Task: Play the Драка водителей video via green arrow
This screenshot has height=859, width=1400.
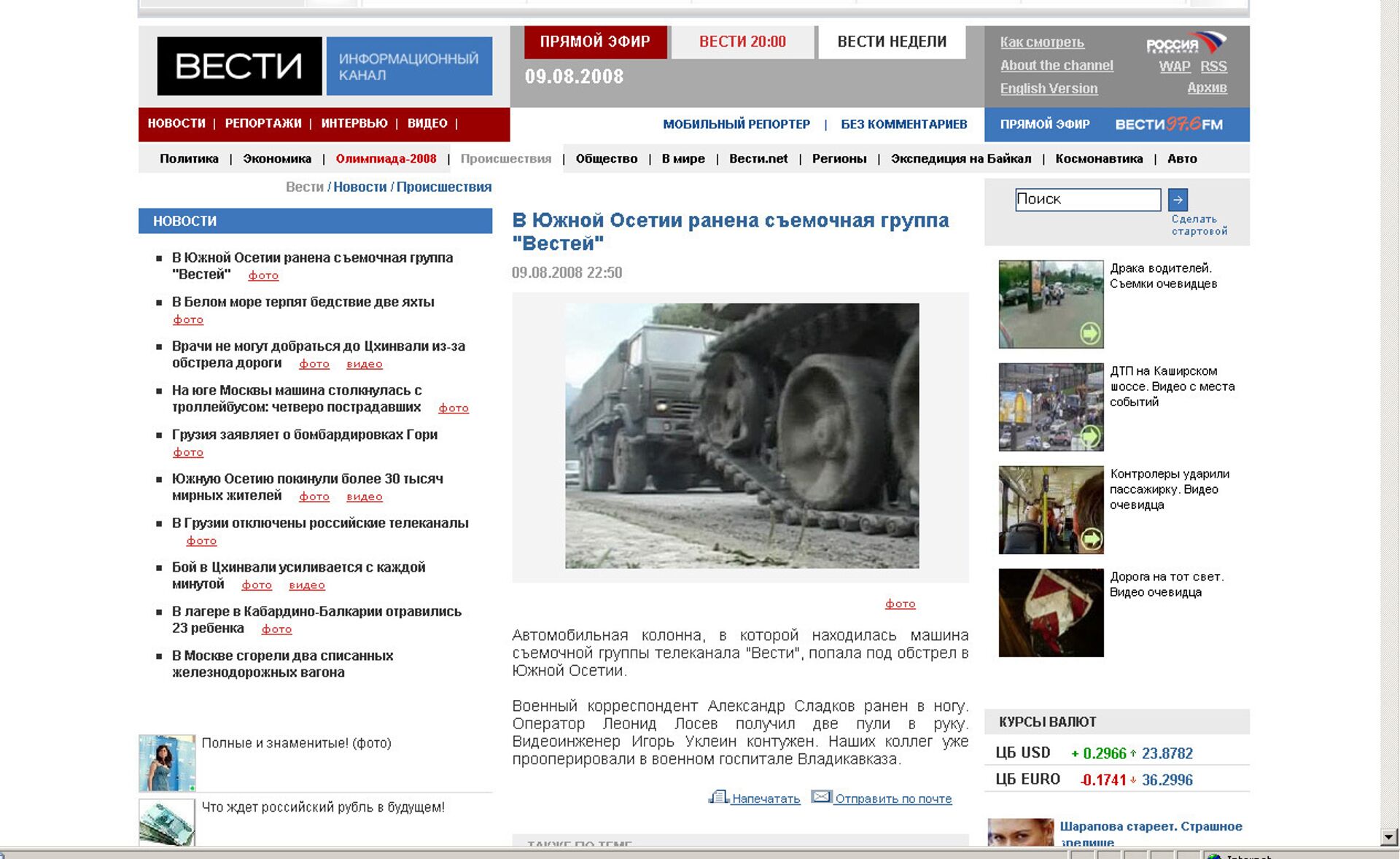Action: click(x=1089, y=332)
